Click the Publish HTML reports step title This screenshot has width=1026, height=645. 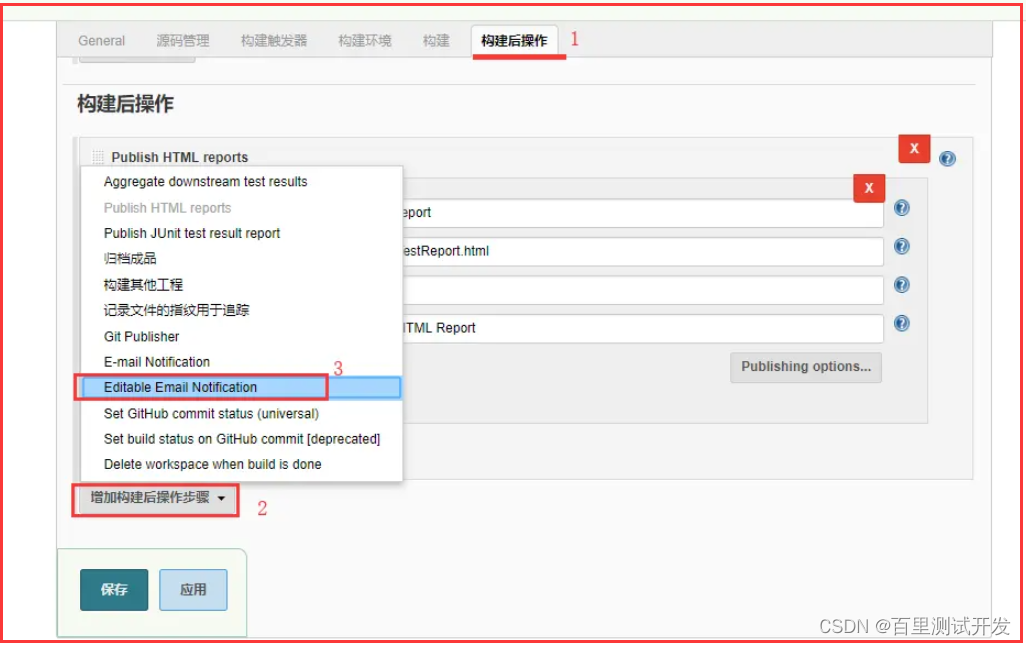pos(179,158)
